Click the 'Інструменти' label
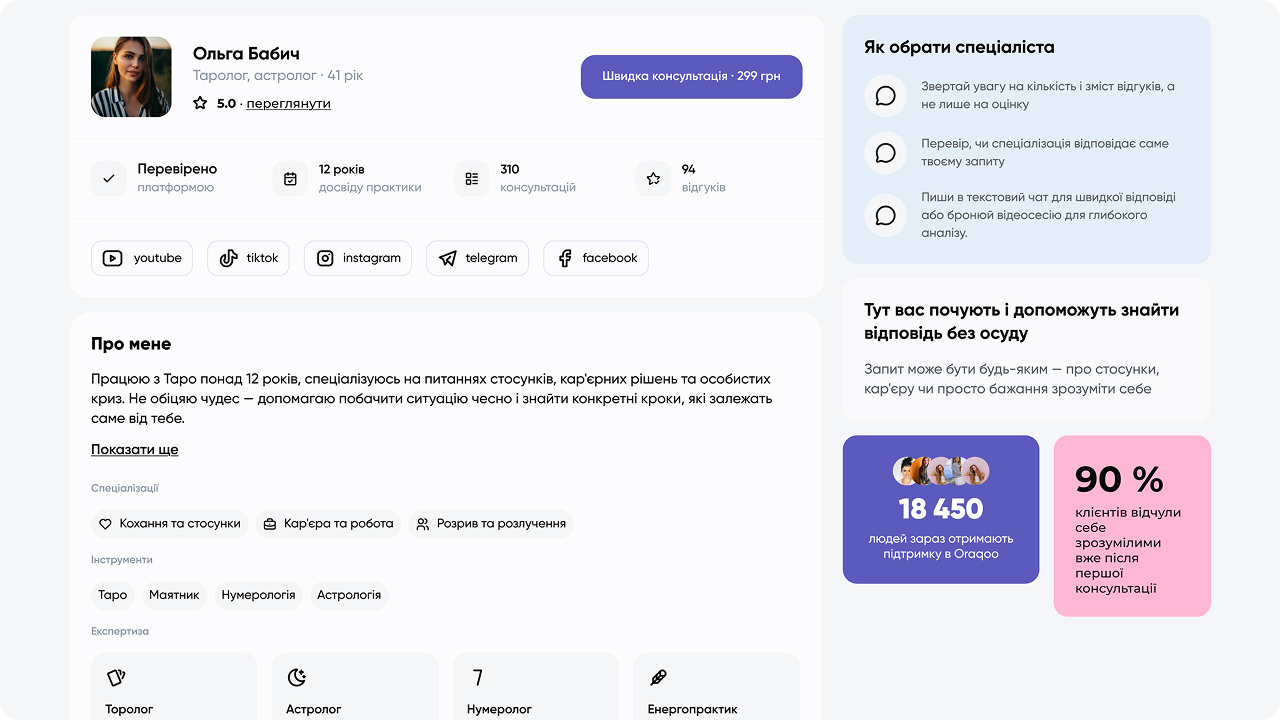The height and width of the screenshot is (720, 1280). (x=122, y=560)
